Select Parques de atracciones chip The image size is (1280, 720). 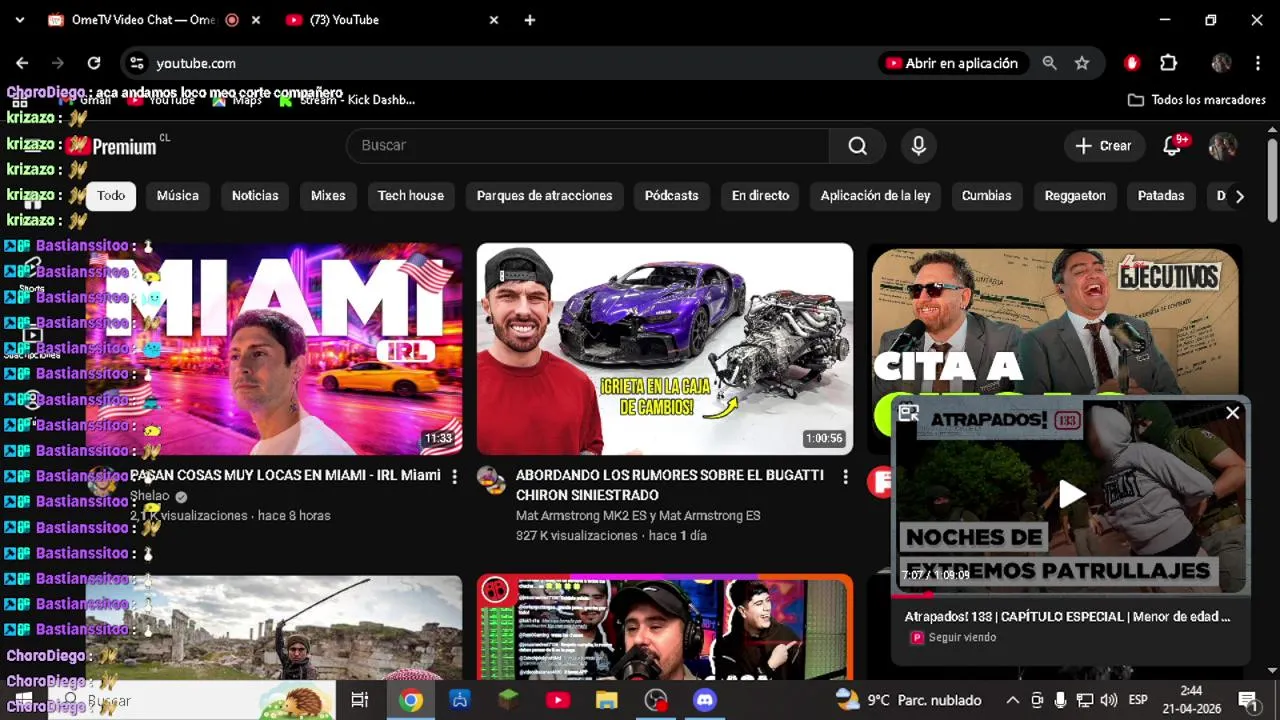pyautogui.click(x=544, y=196)
